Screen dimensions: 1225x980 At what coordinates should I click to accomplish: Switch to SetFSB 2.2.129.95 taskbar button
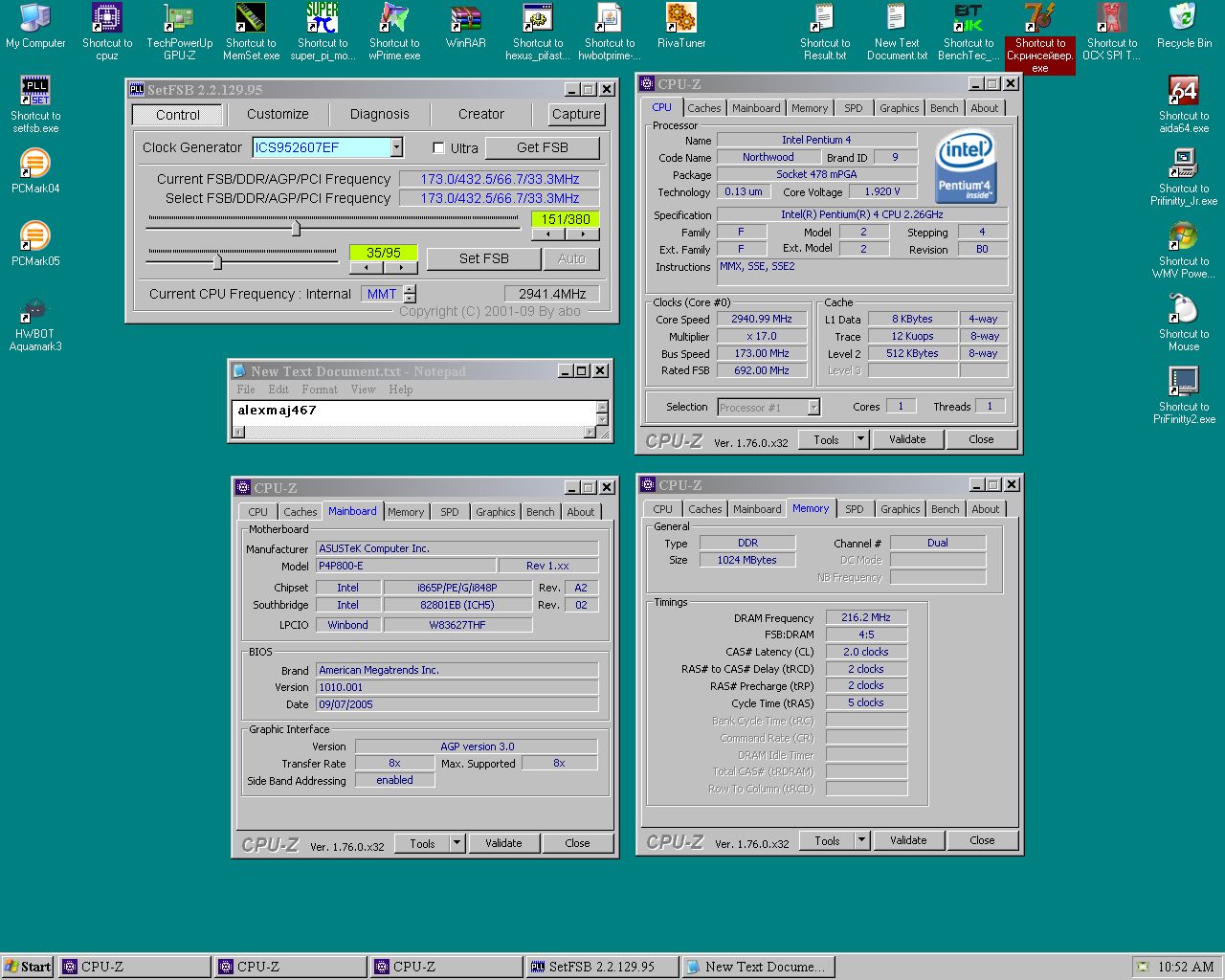(x=601, y=967)
